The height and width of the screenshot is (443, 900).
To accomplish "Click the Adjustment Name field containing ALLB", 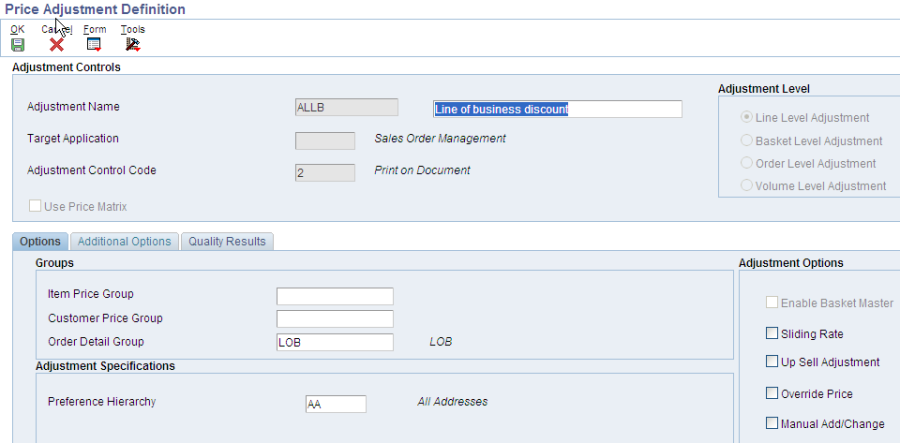I will point(346,107).
